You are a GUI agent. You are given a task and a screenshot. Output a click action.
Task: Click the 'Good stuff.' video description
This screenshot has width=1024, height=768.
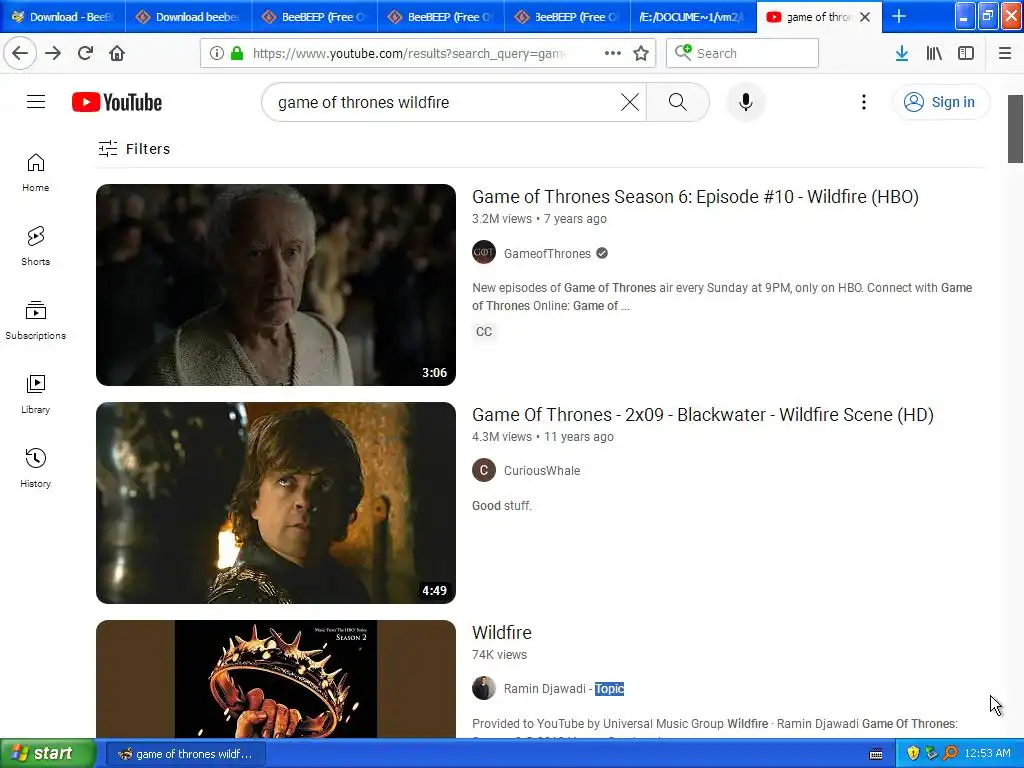[502, 505]
